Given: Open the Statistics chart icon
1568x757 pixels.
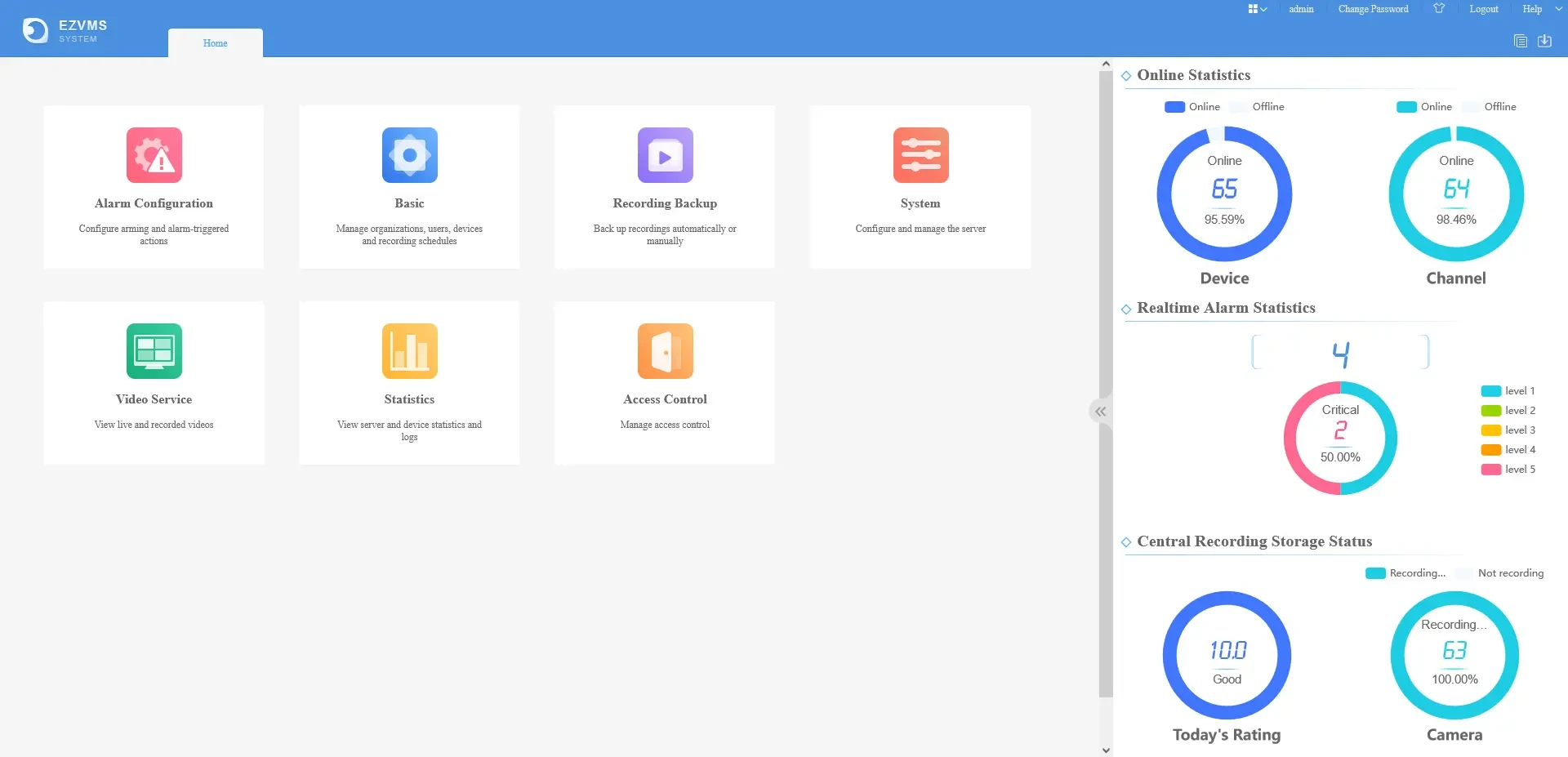Looking at the screenshot, I should coord(409,351).
